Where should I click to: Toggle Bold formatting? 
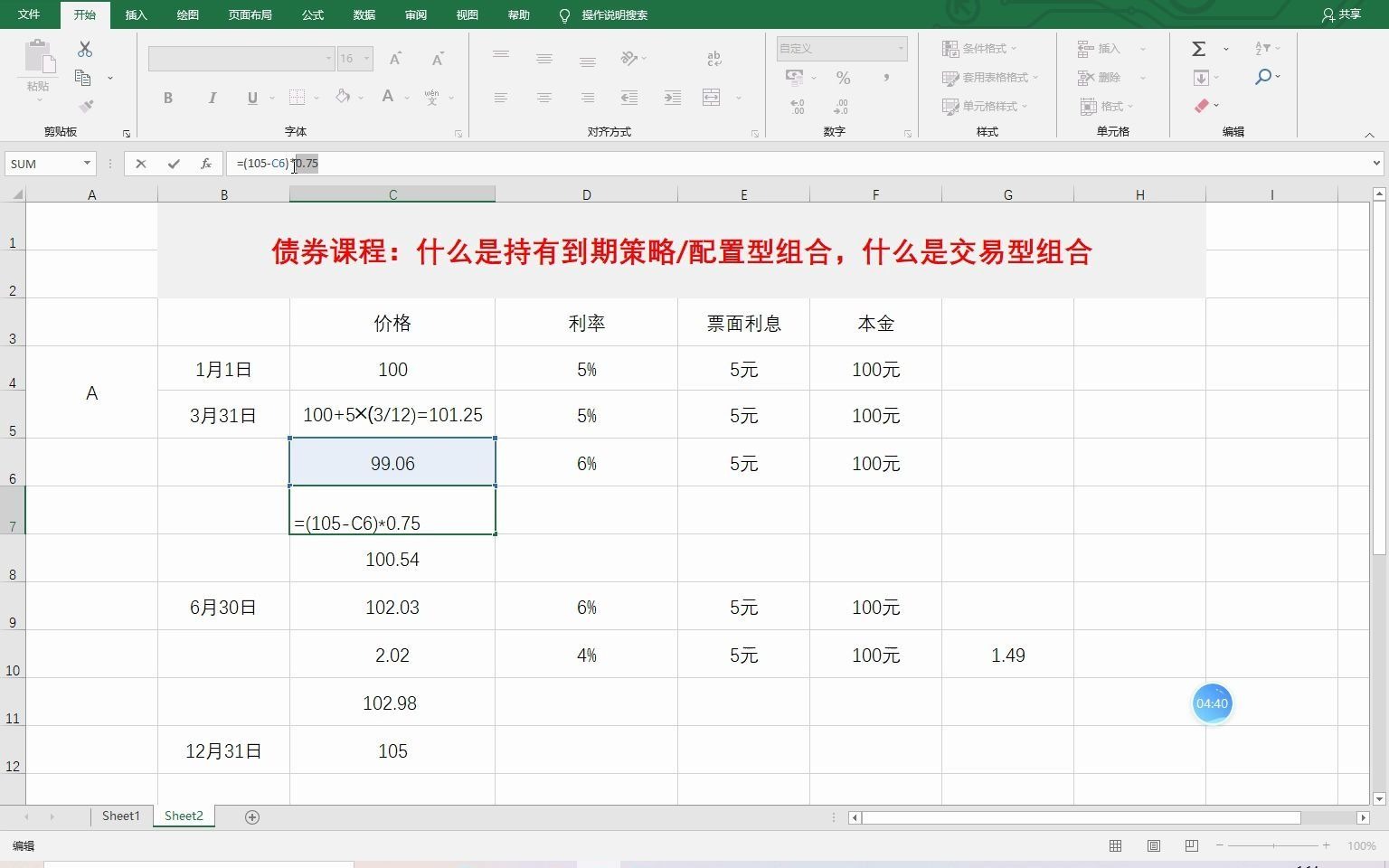168,98
